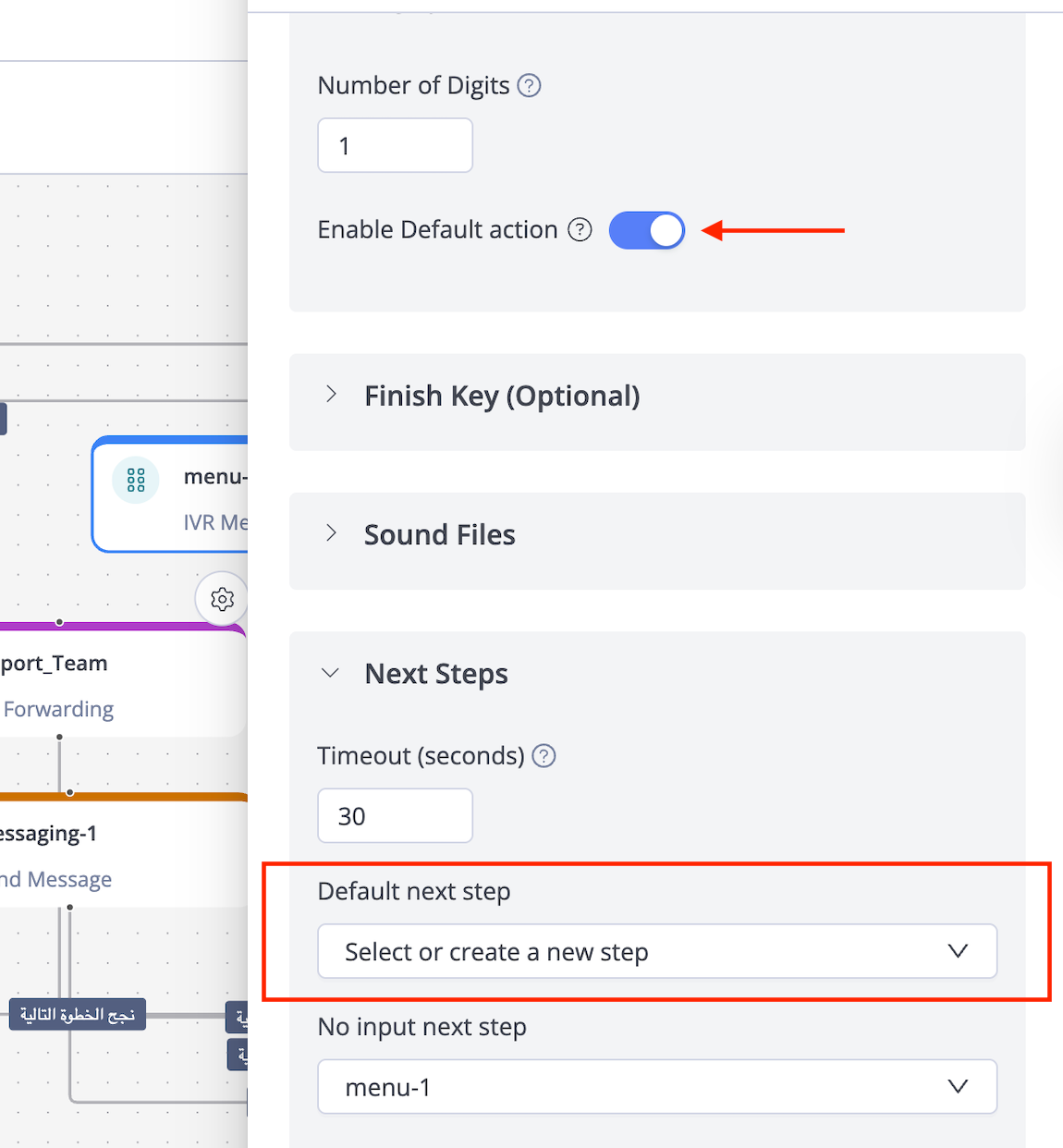The width and height of the screenshot is (1063, 1148).
Task: Click the 'Sound Files' heading text
Action: (440, 534)
